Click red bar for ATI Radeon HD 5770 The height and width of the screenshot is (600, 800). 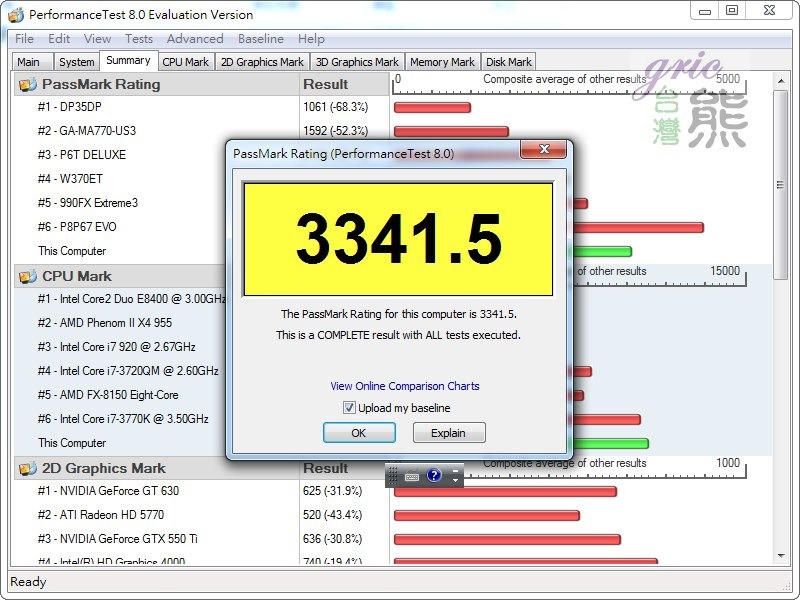(487, 516)
